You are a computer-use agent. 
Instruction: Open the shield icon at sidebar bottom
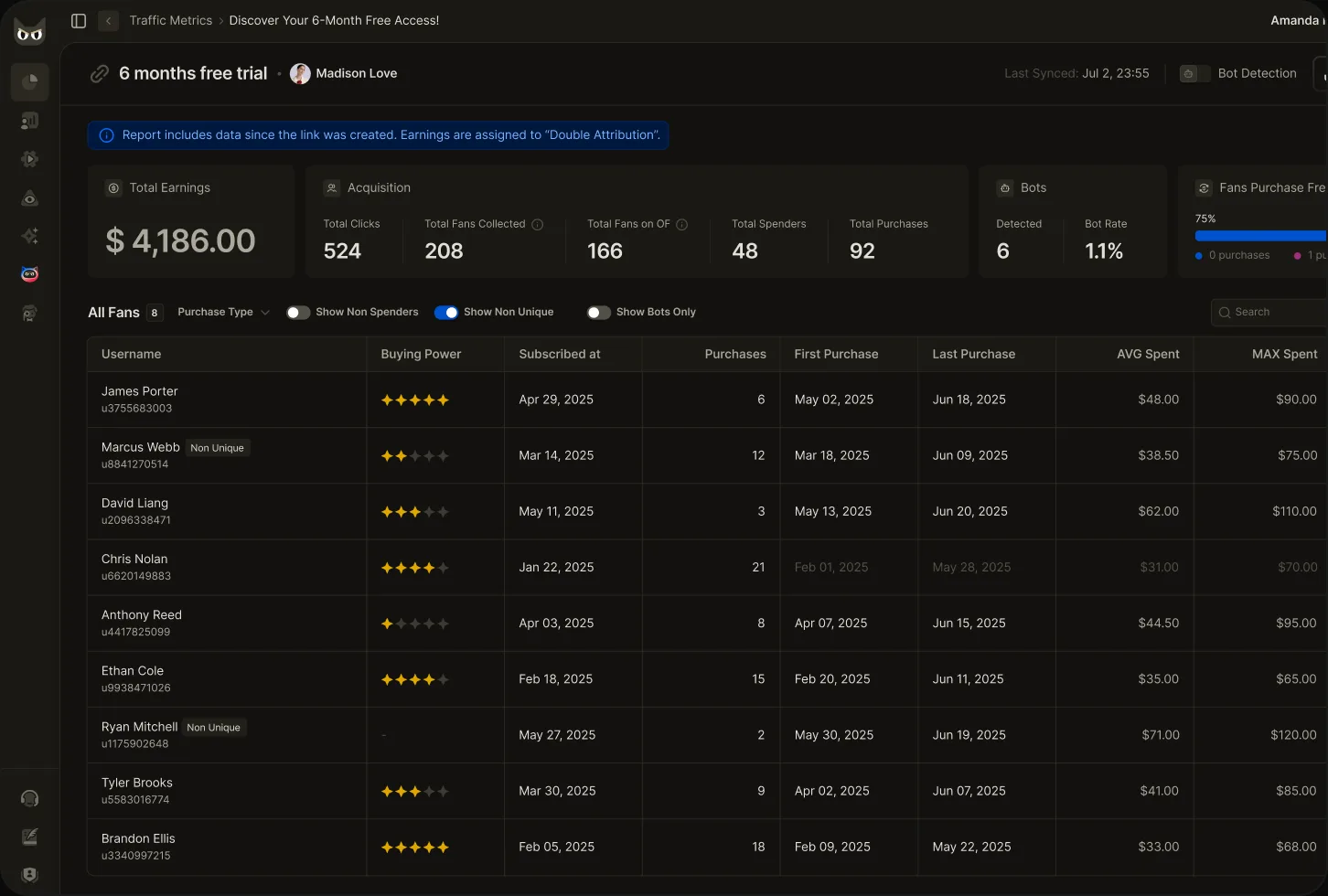[x=29, y=875]
